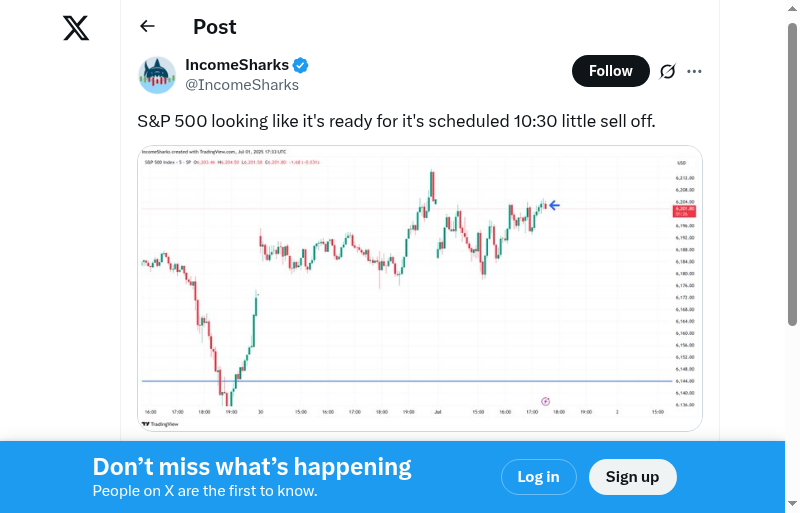The width and height of the screenshot is (800, 513).
Task: Open Grok actions icon beside Follow
Action: [x=668, y=71]
